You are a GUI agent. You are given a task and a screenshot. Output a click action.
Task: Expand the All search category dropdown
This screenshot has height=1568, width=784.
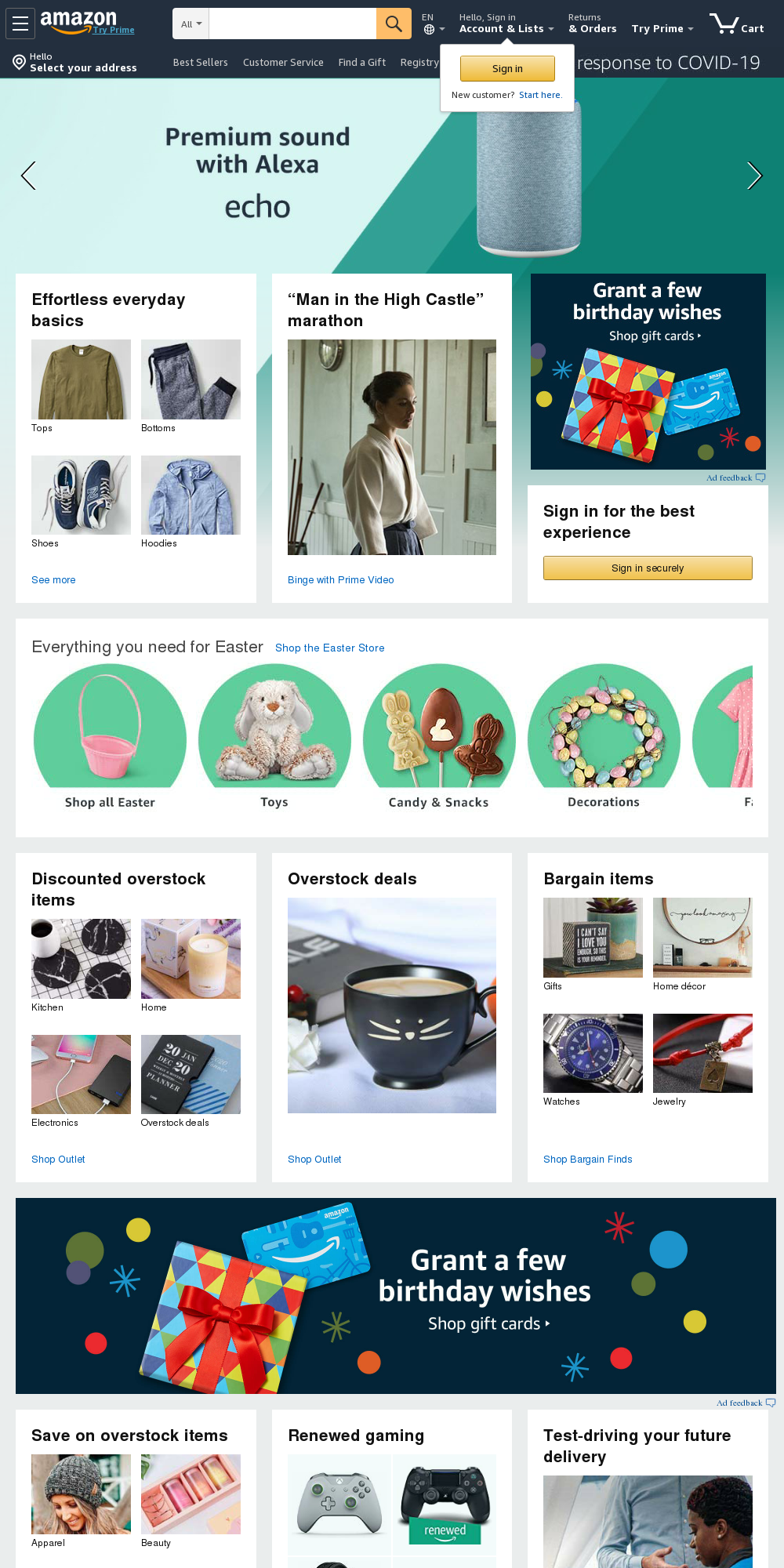[x=191, y=24]
